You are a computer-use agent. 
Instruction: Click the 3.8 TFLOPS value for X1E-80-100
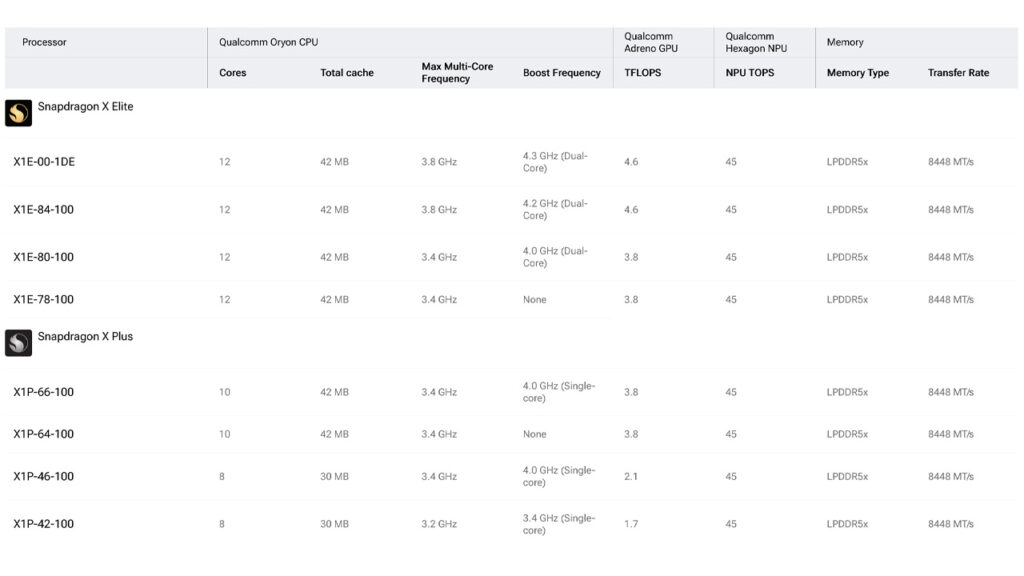pyautogui.click(x=631, y=257)
